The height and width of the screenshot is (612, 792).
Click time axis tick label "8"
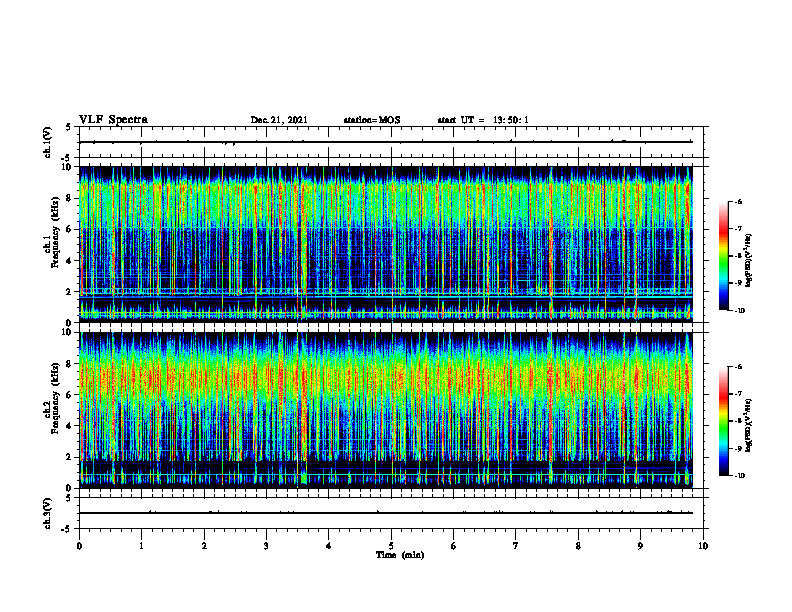pos(578,546)
